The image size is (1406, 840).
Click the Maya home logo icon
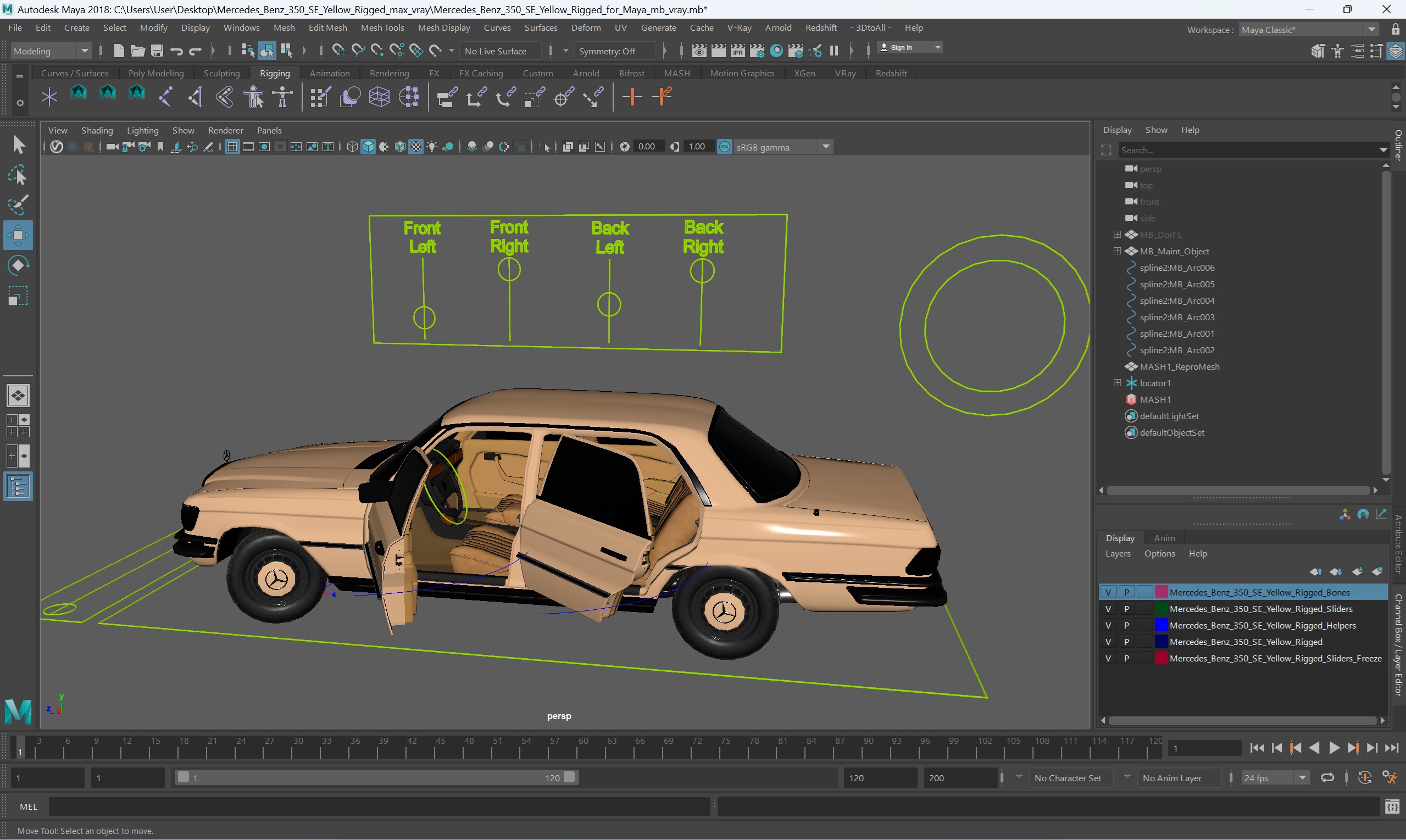coord(18,711)
